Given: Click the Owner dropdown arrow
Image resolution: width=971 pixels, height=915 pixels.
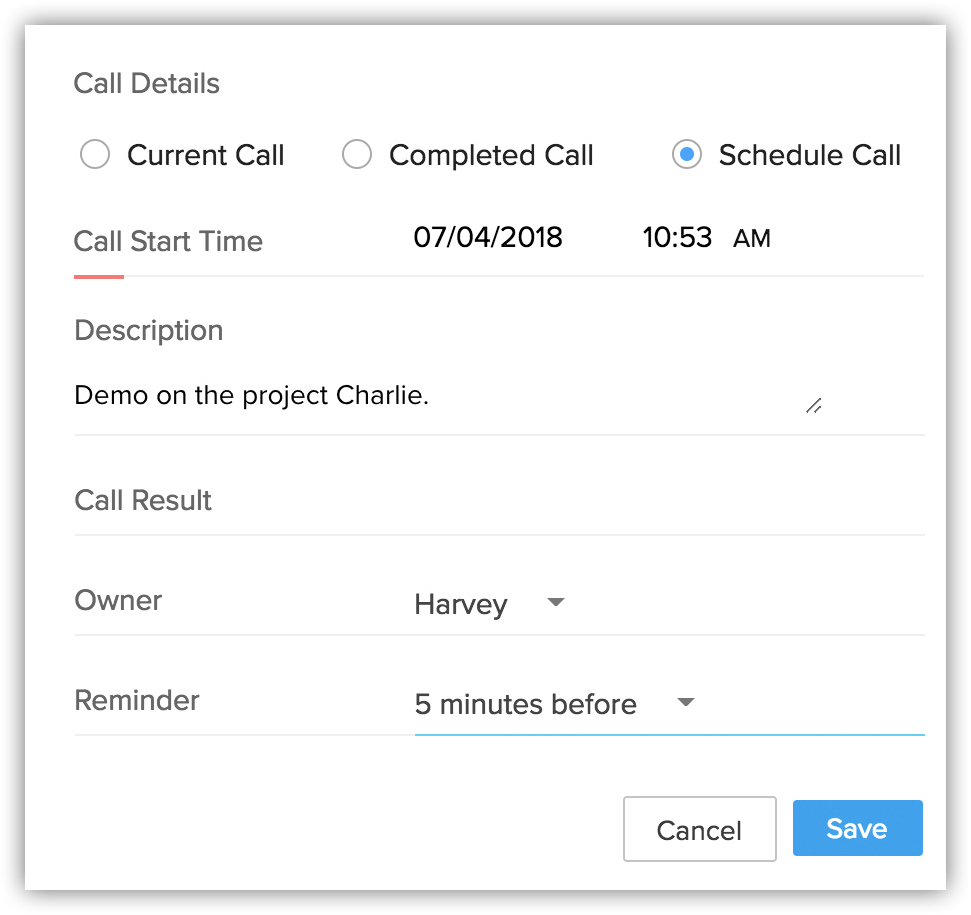Looking at the screenshot, I should pyautogui.click(x=557, y=602).
